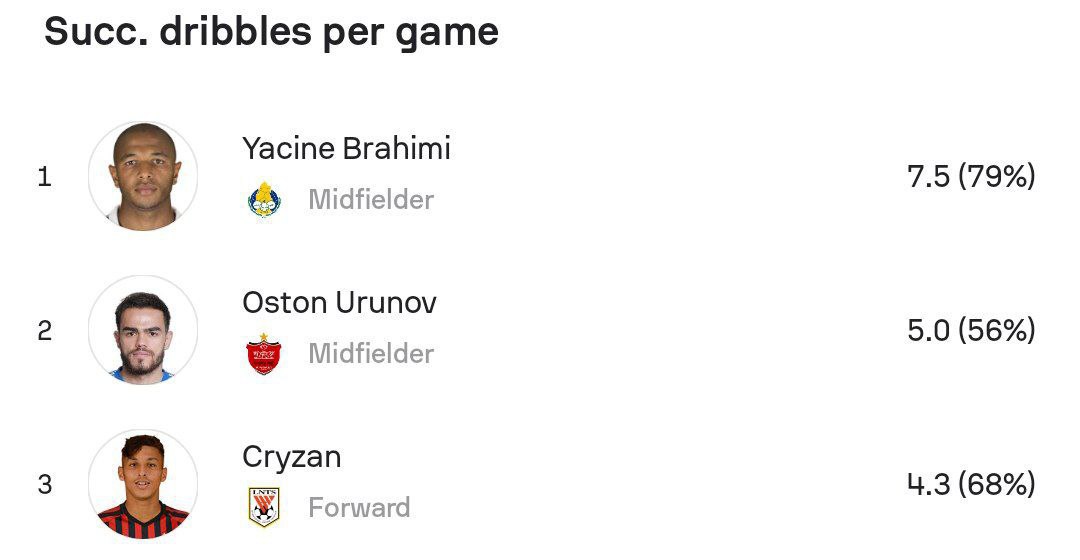
Task: Click the 7.5 (79%) dribble stat
Action: (970, 177)
